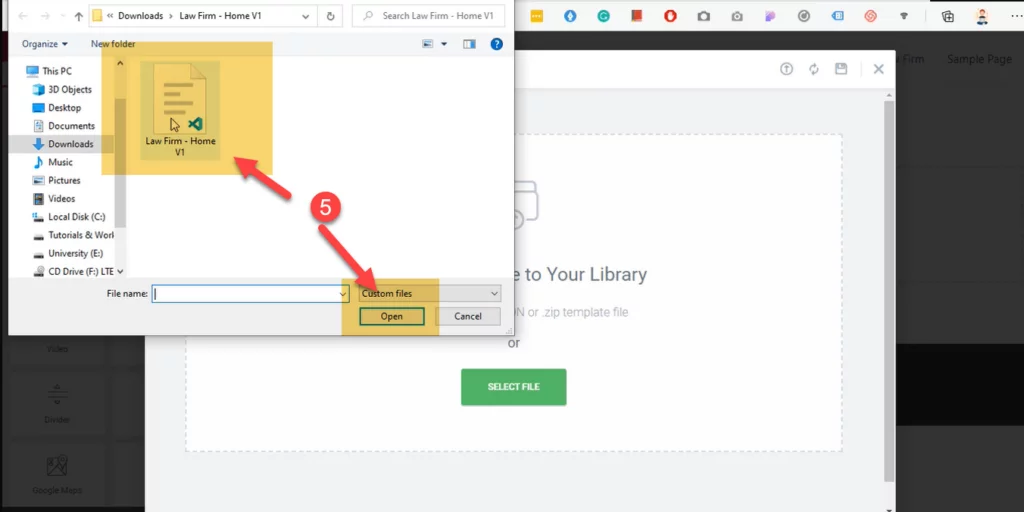
Task: Toggle the preview pane icon
Action: (x=469, y=44)
